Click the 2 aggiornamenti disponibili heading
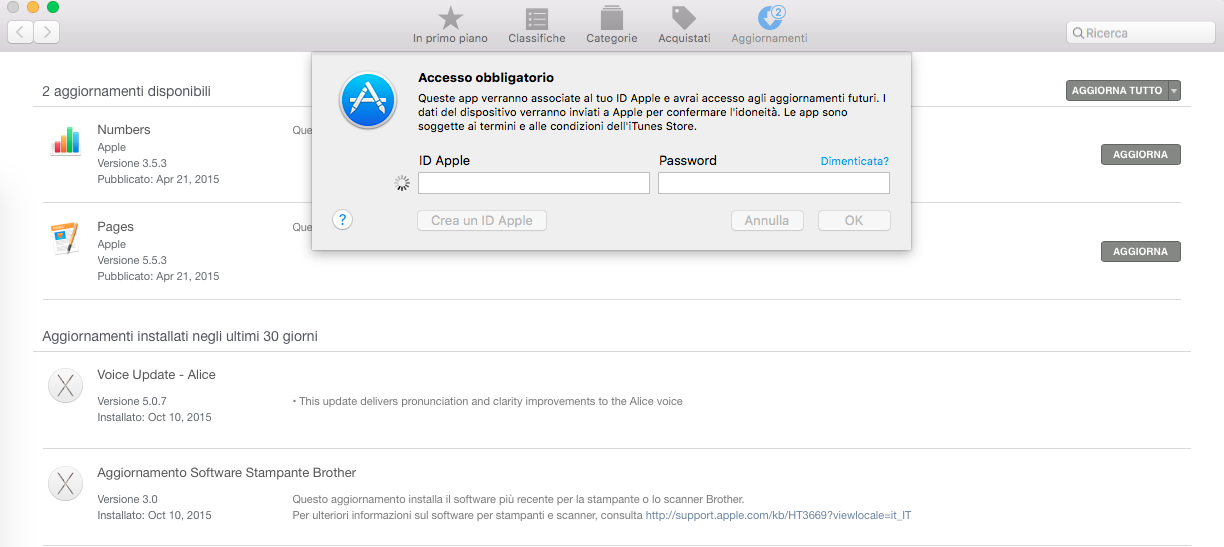Image resolution: width=1224 pixels, height=547 pixels. point(126,91)
